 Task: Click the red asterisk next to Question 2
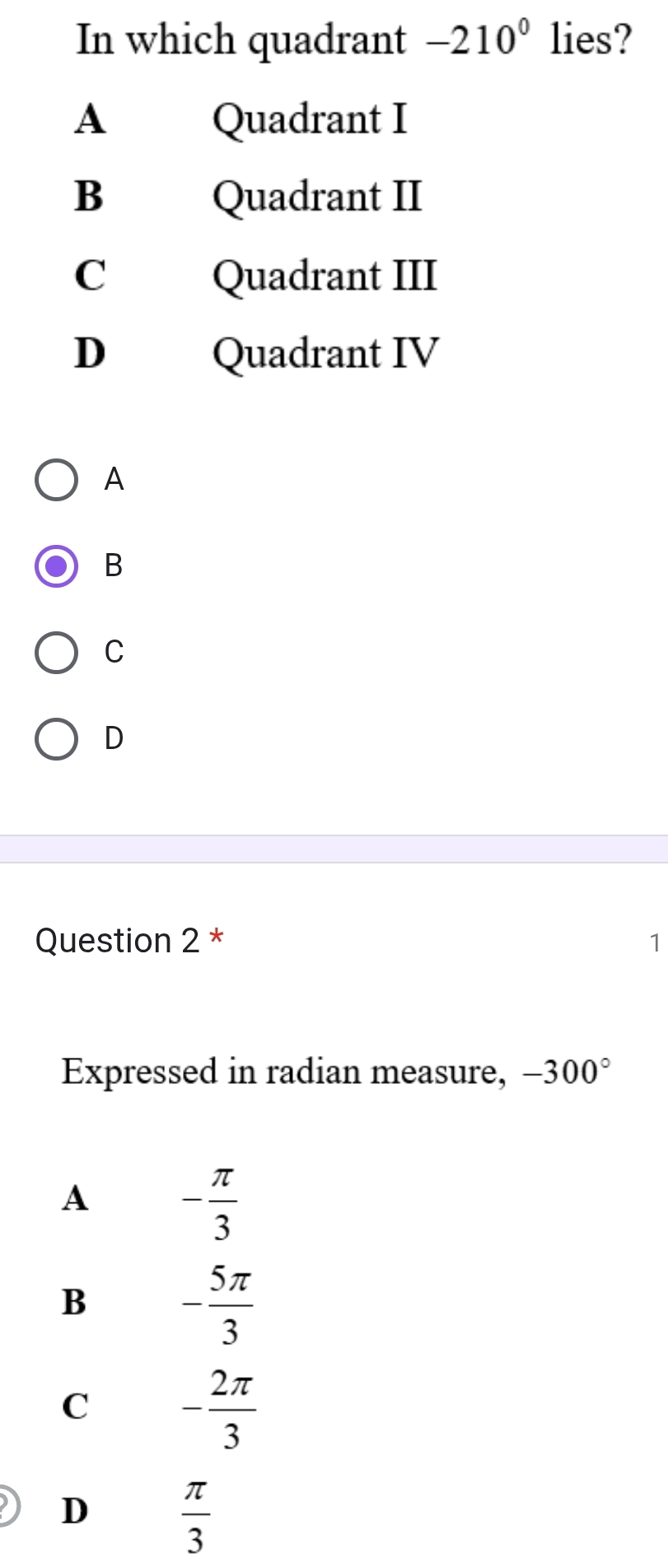(217, 934)
